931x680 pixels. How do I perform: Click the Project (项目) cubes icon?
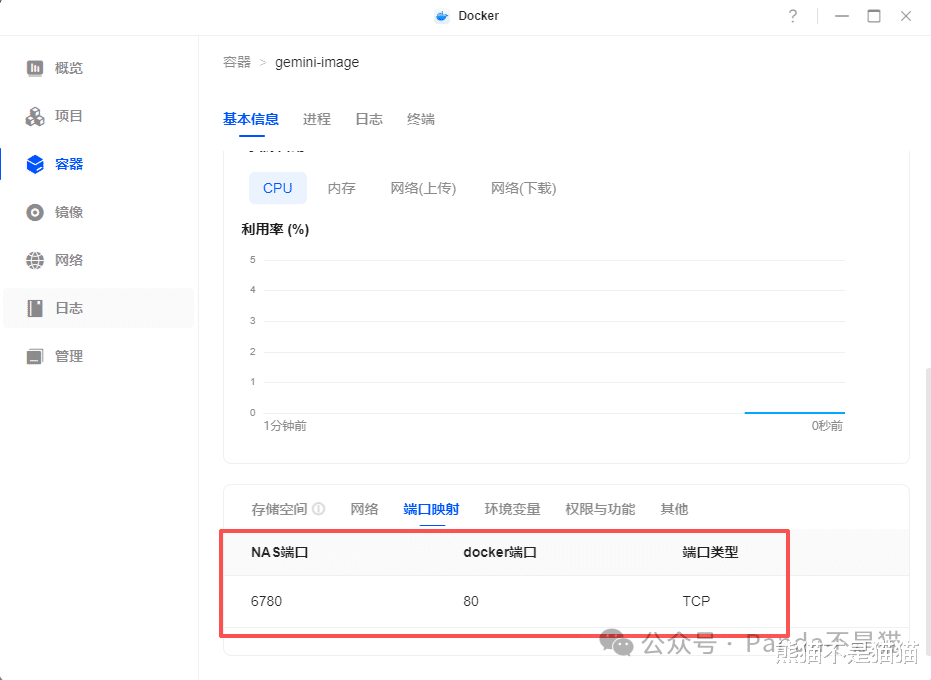(x=35, y=116)
